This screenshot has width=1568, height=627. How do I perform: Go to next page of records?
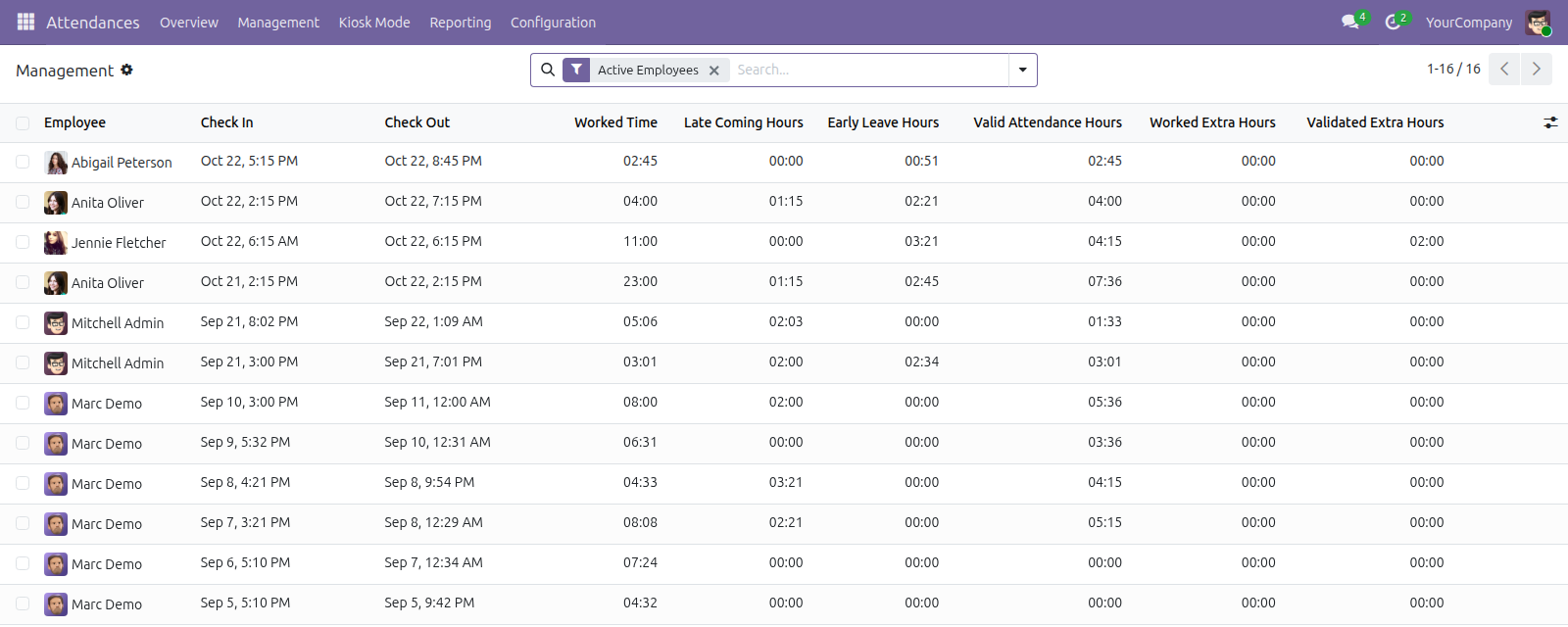tap(1536, 69)
